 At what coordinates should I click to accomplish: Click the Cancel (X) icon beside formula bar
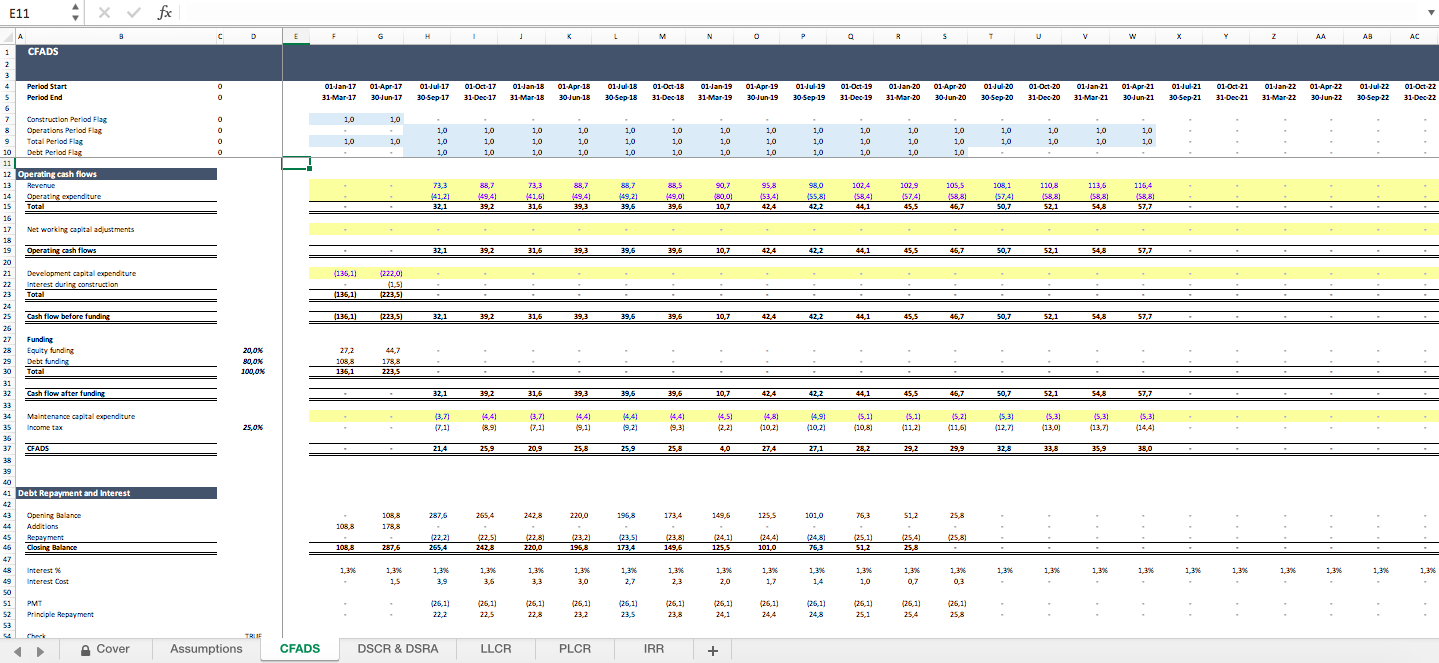click(104, 13)
